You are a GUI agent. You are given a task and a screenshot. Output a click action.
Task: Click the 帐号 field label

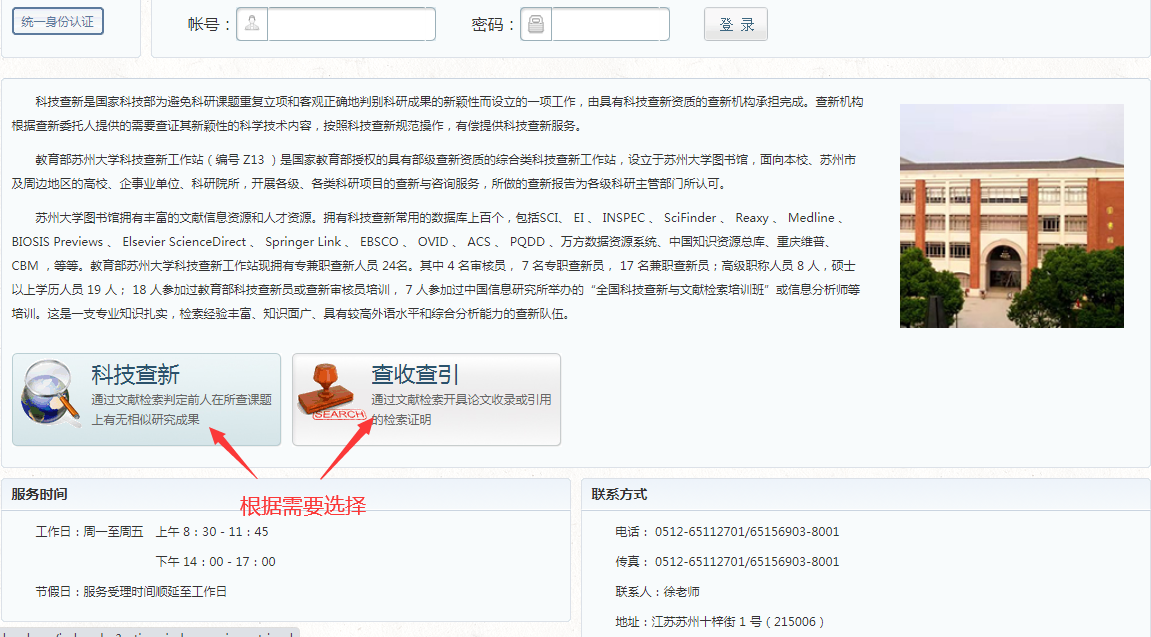209,25
